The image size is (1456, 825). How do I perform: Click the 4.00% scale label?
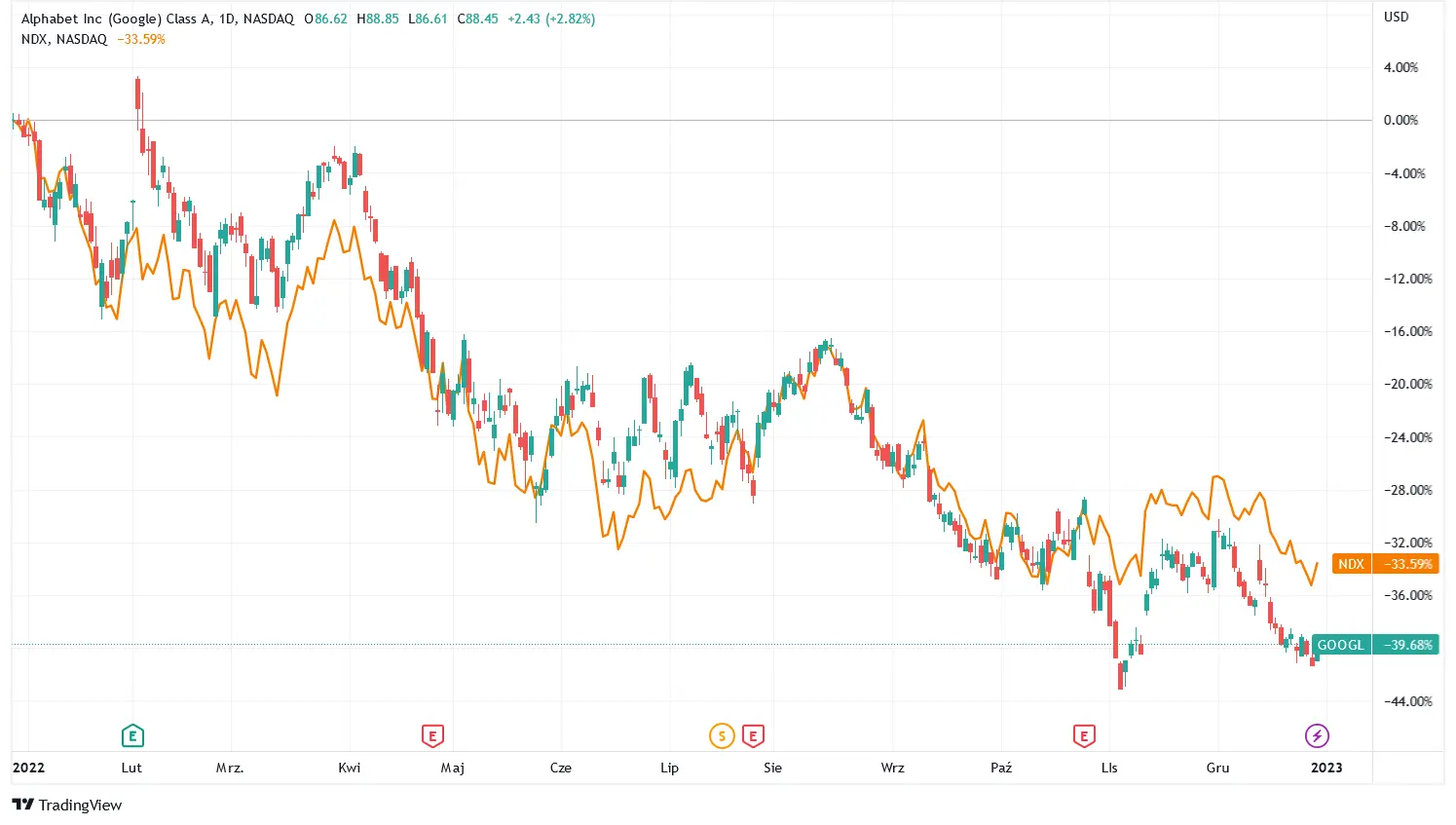(1401, 67)
